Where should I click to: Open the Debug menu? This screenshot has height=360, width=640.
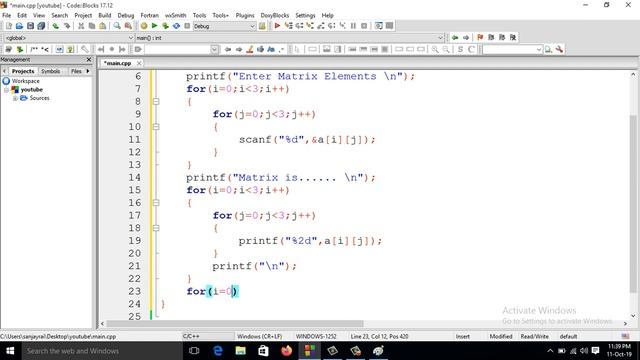126,15
